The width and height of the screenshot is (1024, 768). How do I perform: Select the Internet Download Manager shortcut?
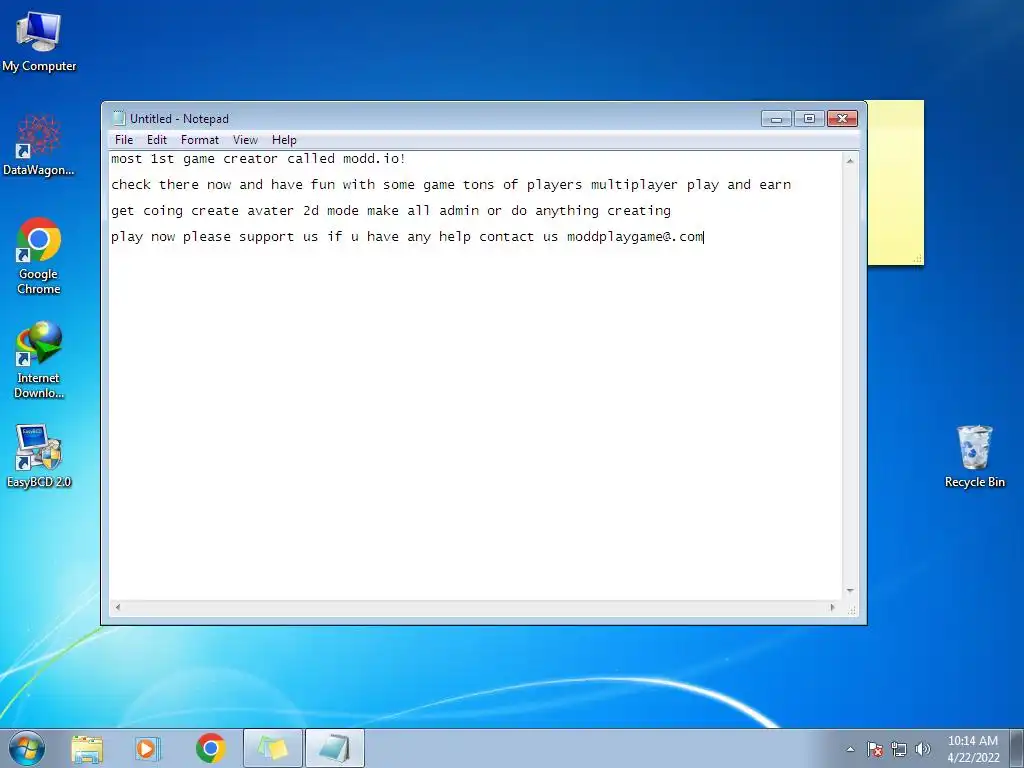pos(39,359)
